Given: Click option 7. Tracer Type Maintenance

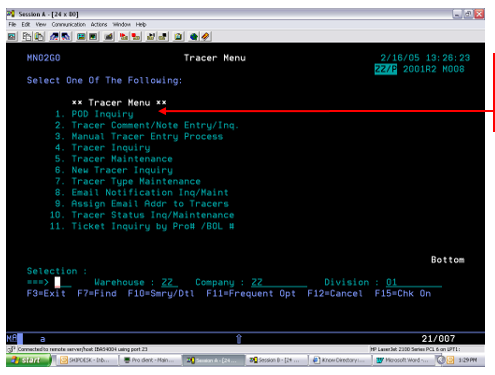Looking at the screenshot, I should click(x=128, y=181).
